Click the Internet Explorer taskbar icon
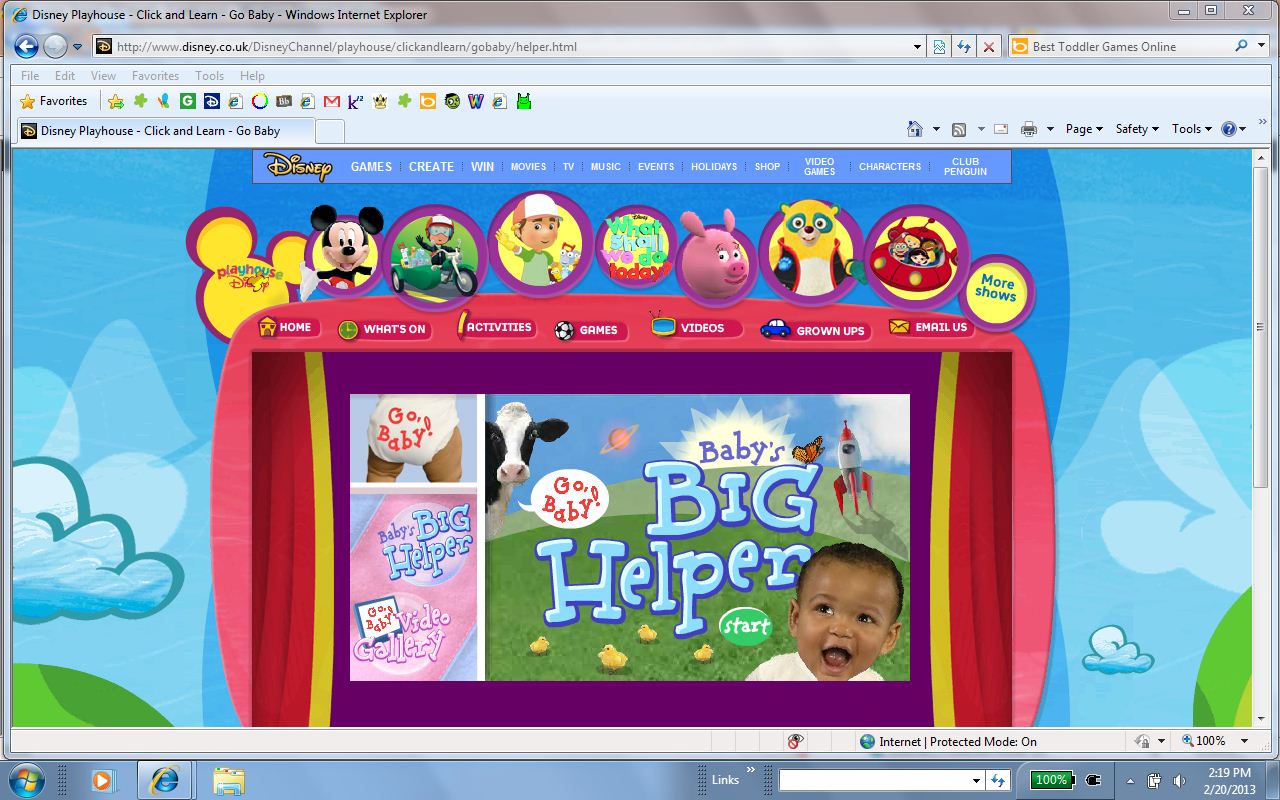Image resolution: width=1280 pixels, height=800 pixels. [164, 779]
